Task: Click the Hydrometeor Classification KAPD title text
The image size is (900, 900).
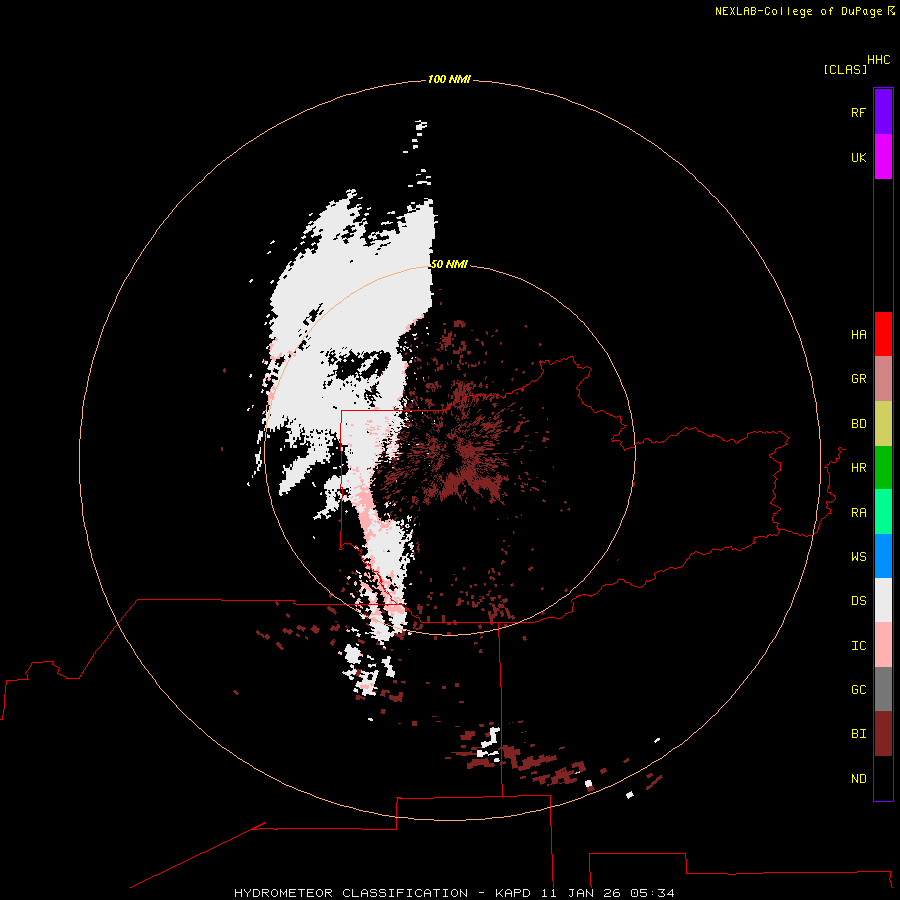Action: (454, 893)
